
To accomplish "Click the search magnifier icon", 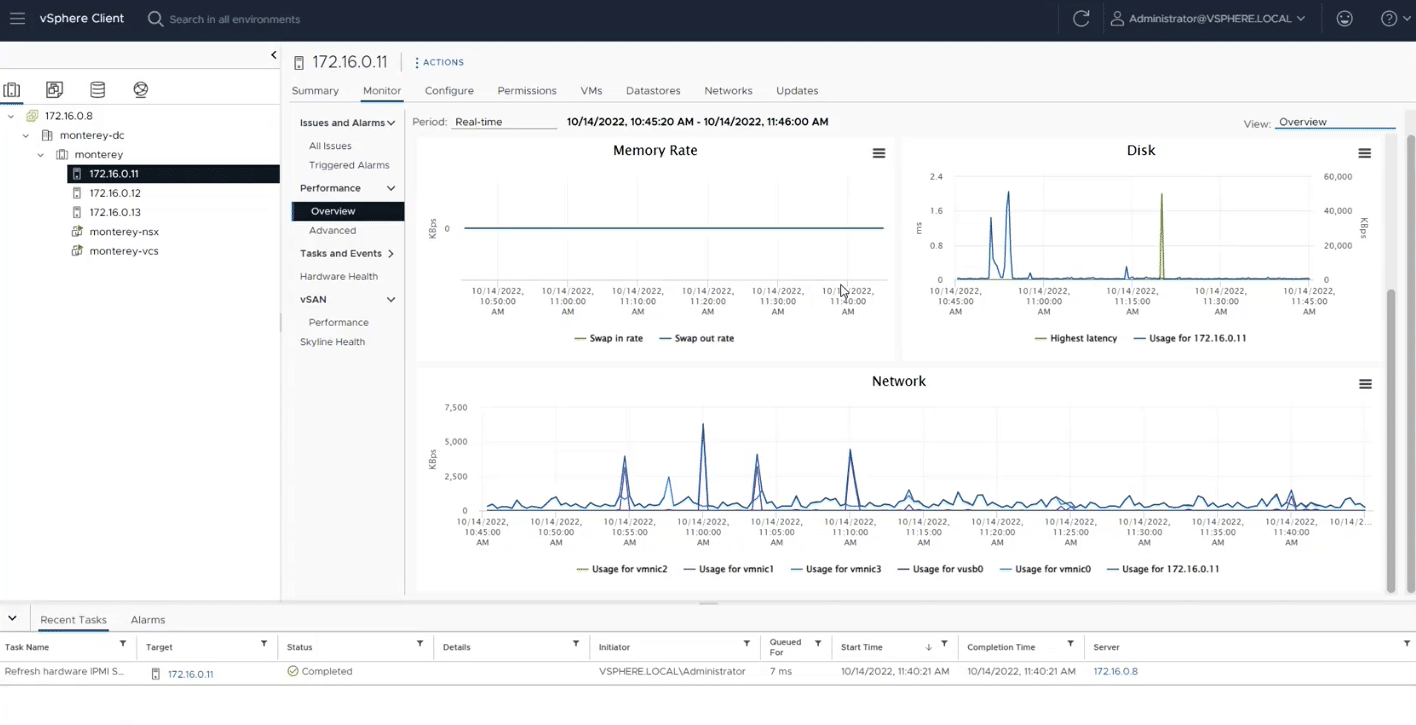I will [155, 19].
